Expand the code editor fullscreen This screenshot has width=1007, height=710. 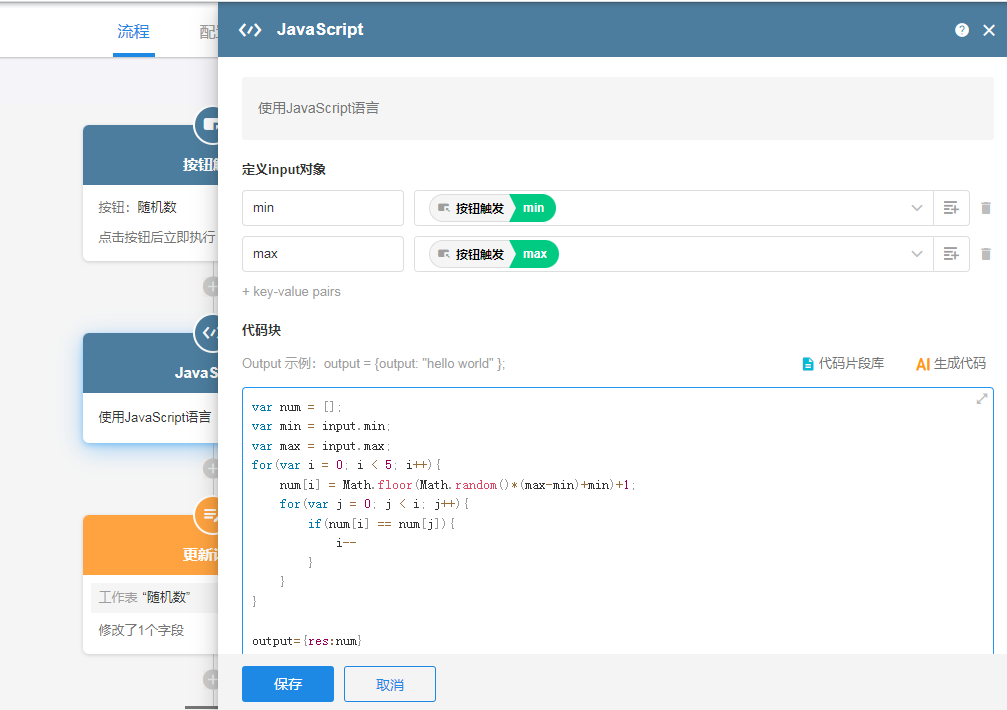pyautogui.click(x=982, y=399)
